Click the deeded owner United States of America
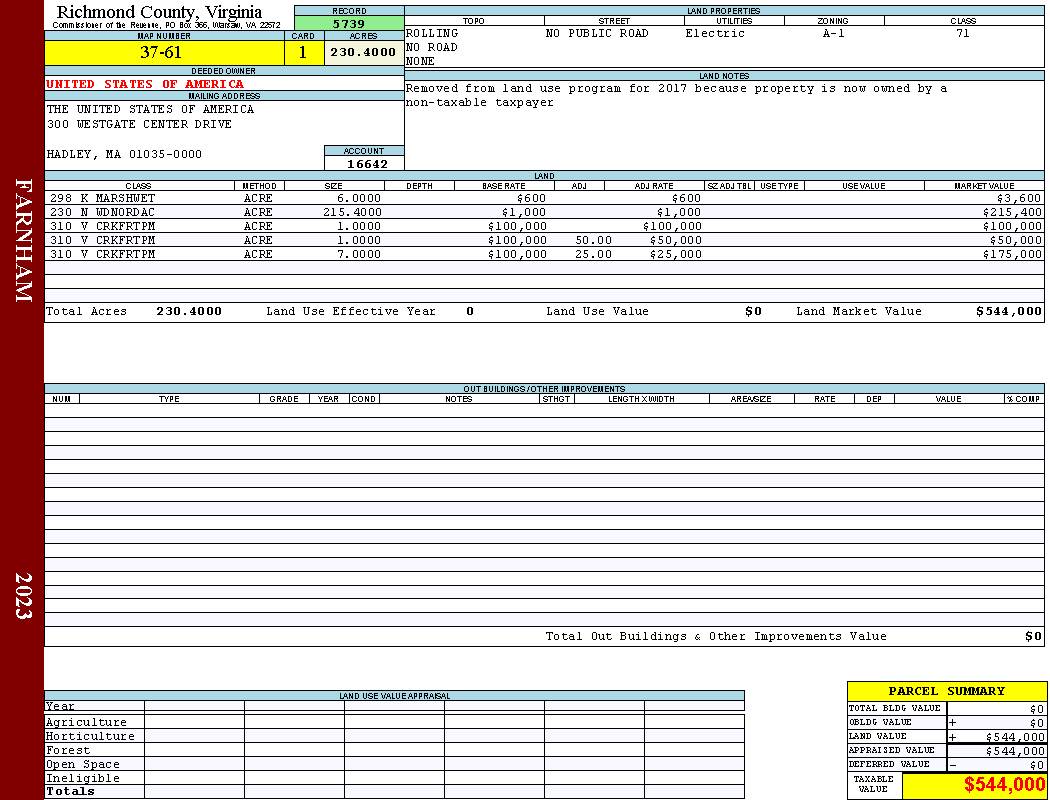 [x=145, y=84]
